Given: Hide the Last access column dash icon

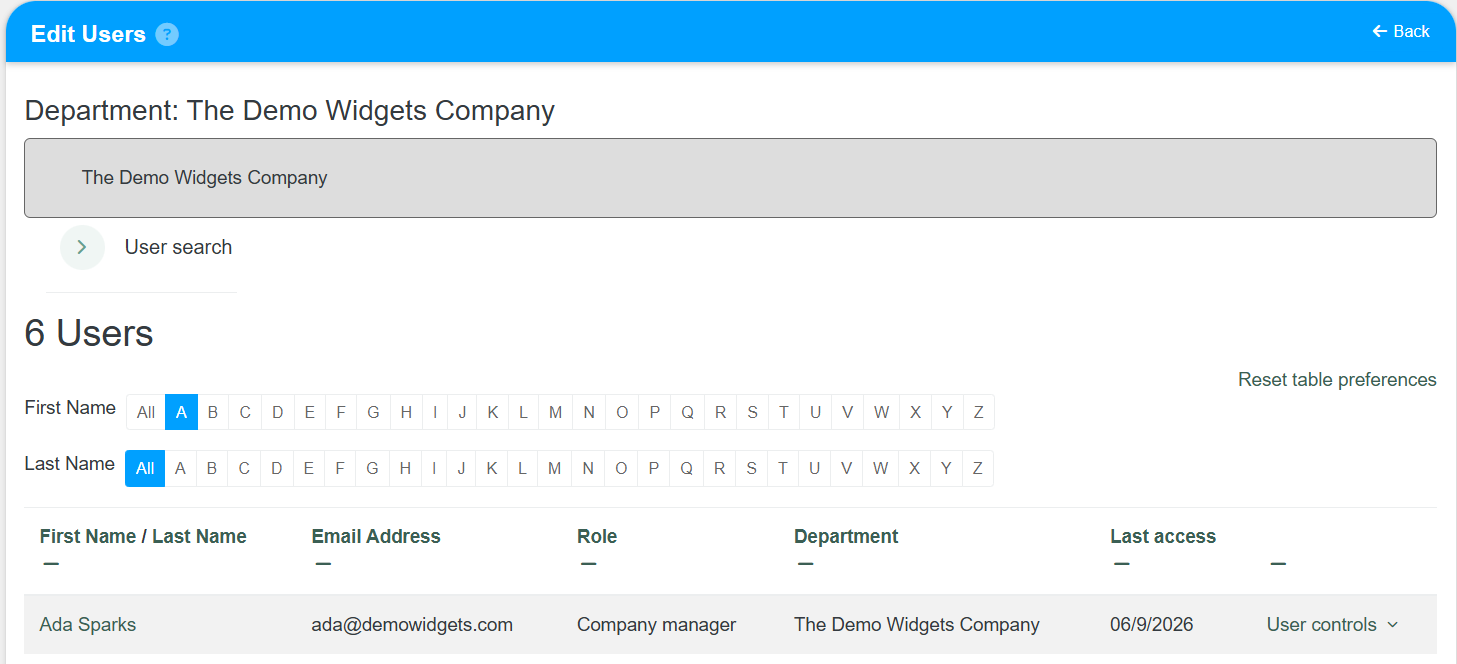Looking at the screenshot, I should (1121, 564).
